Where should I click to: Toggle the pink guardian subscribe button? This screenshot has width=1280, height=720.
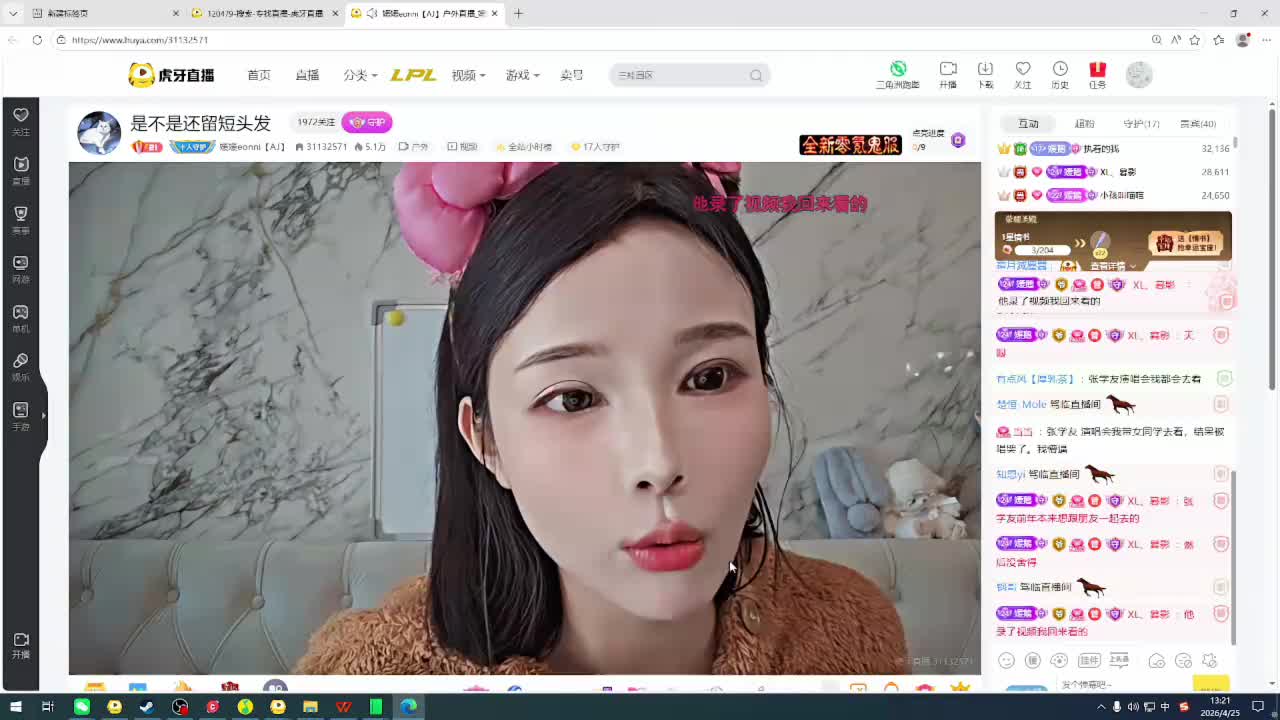coord(367,122)
